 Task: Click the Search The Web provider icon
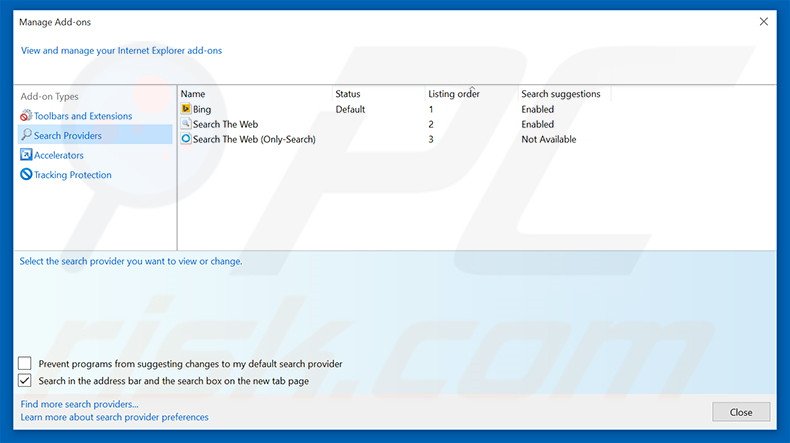(x=186, y=123)
